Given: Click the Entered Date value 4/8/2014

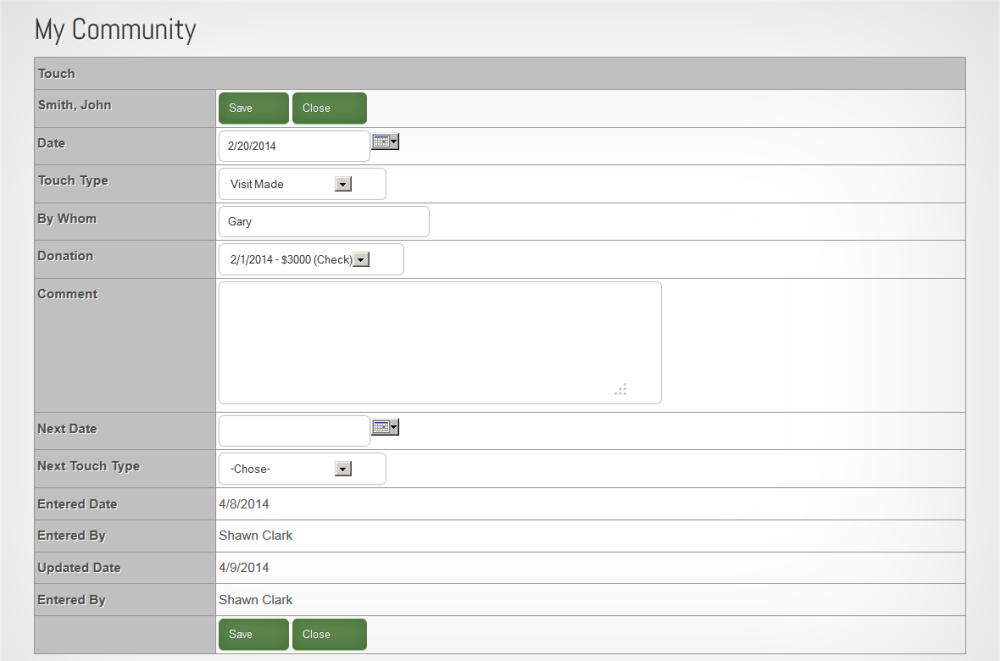Looking at the screenshot, I should pos(244,504).
